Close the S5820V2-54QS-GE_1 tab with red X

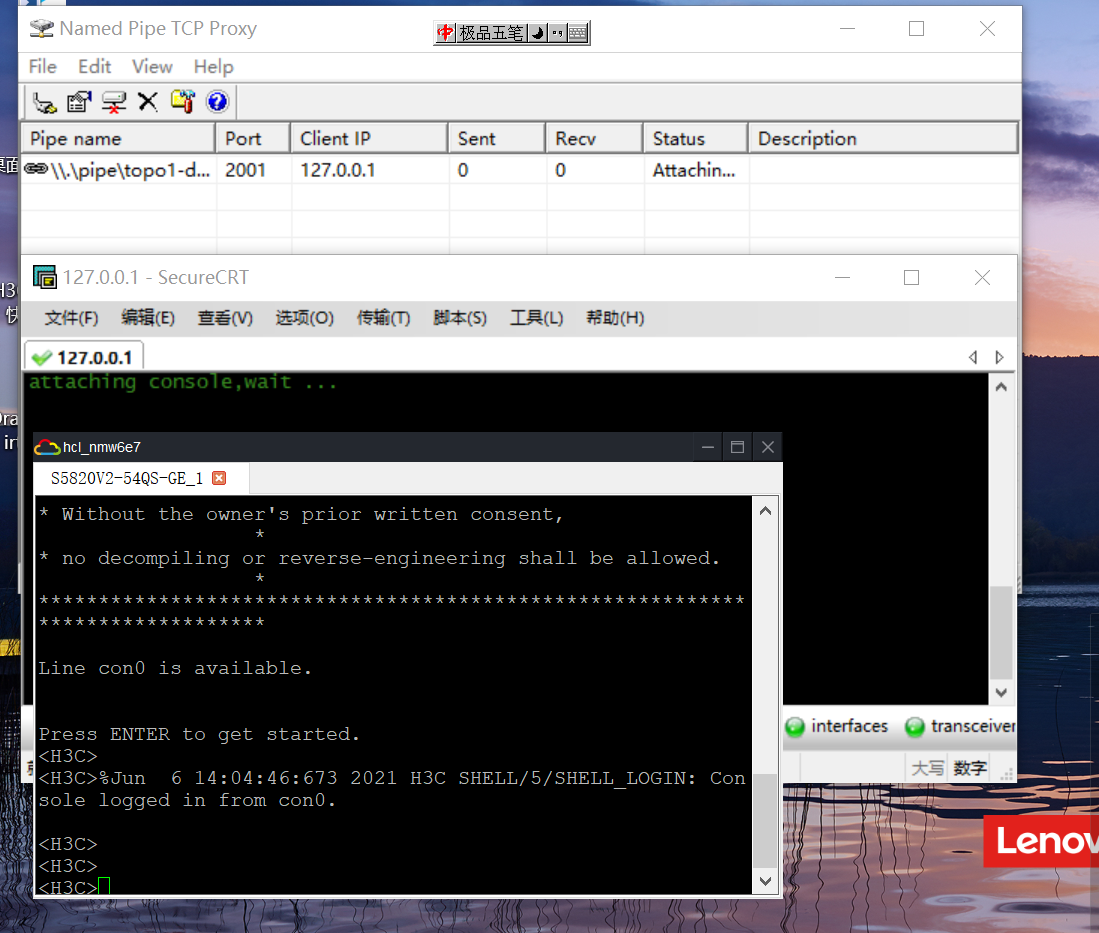click(219, 478)
